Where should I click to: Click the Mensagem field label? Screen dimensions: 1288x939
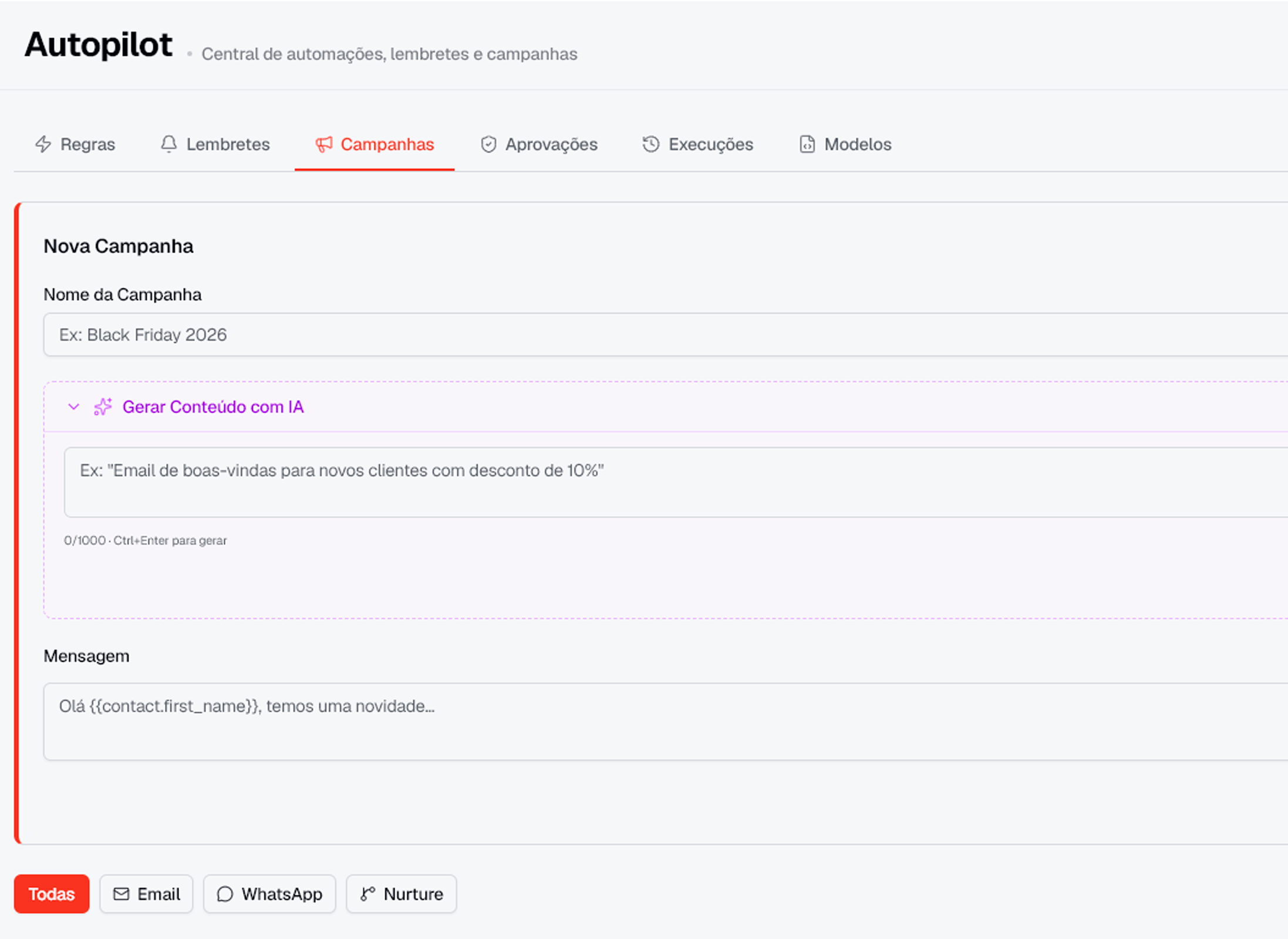86,656
